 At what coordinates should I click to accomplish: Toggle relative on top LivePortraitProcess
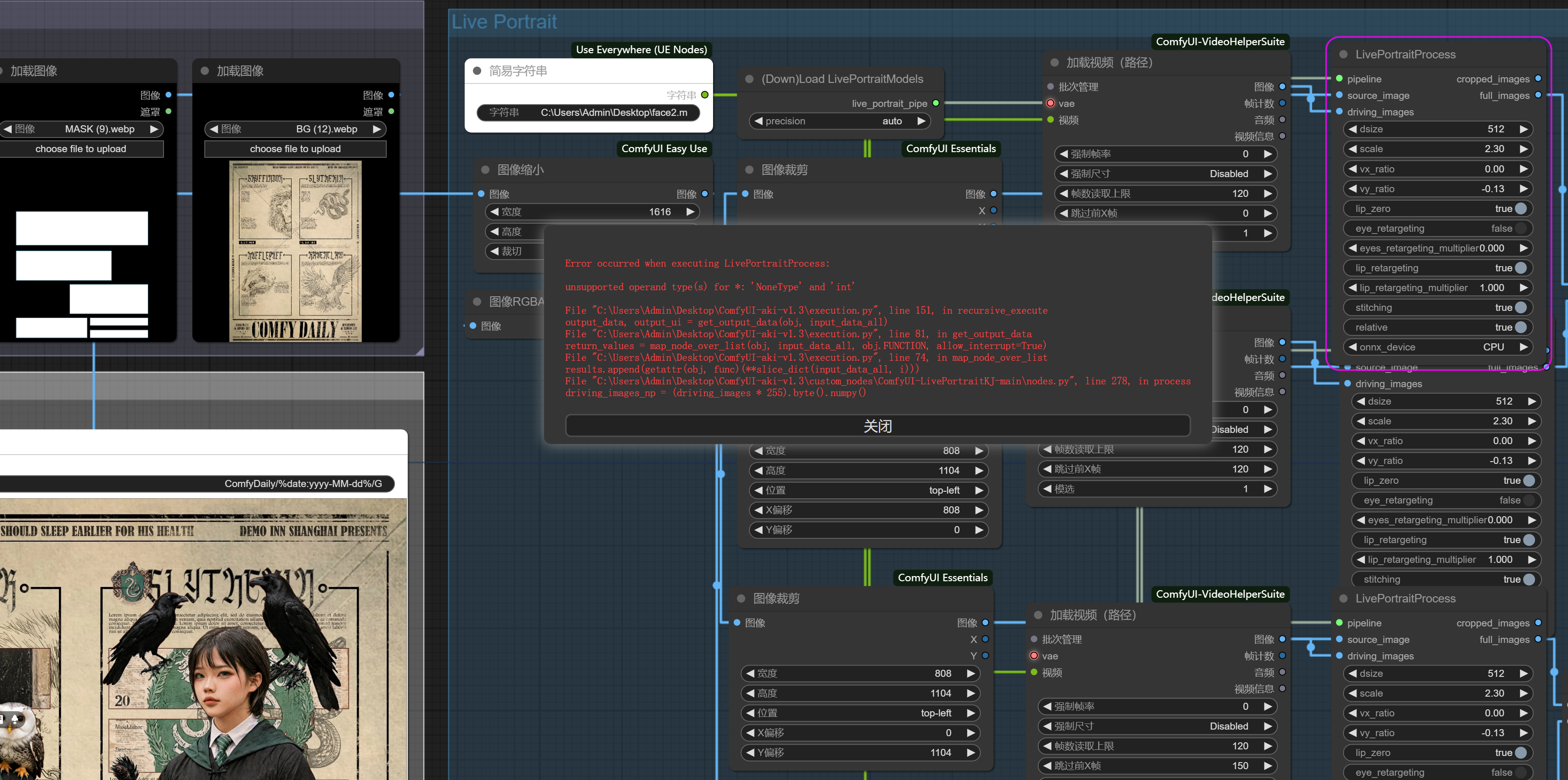point(1438,327)
